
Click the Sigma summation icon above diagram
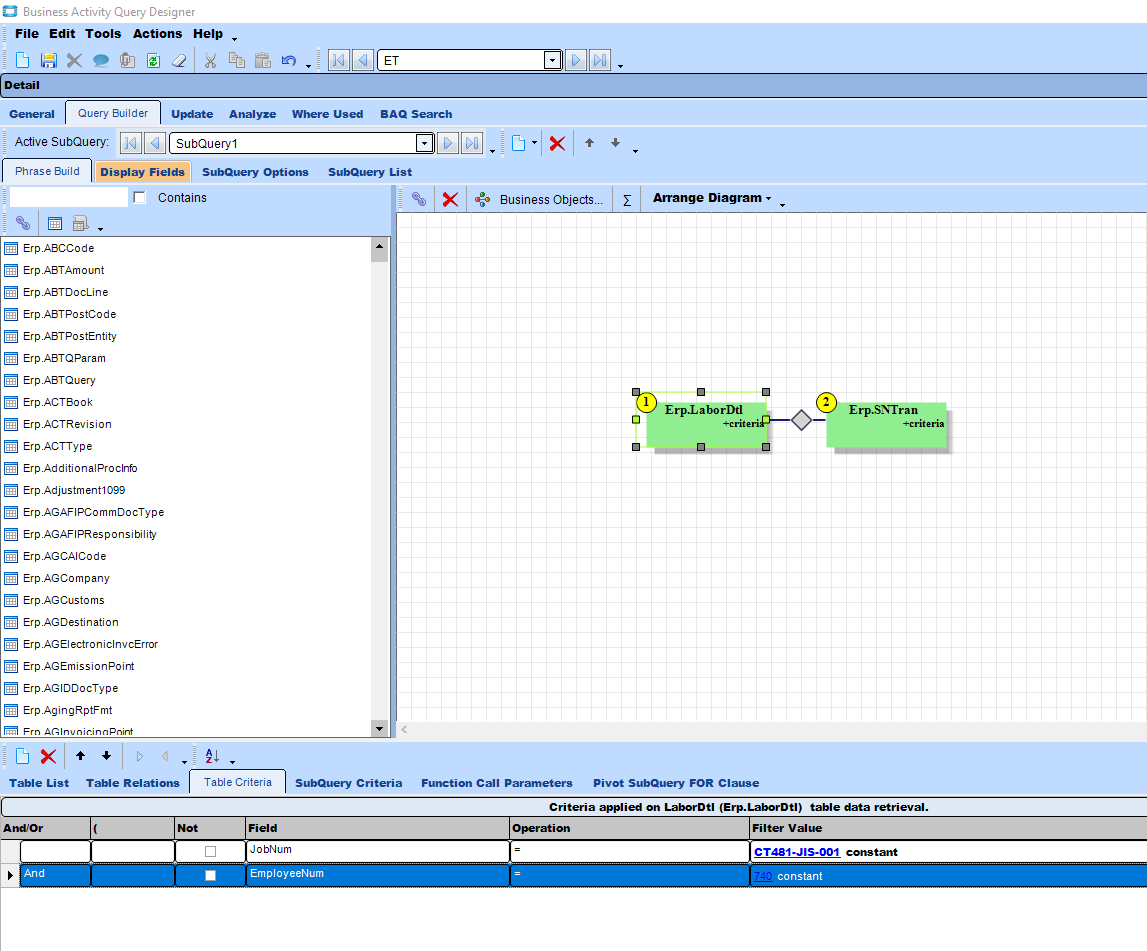click(x=627, y=199)
